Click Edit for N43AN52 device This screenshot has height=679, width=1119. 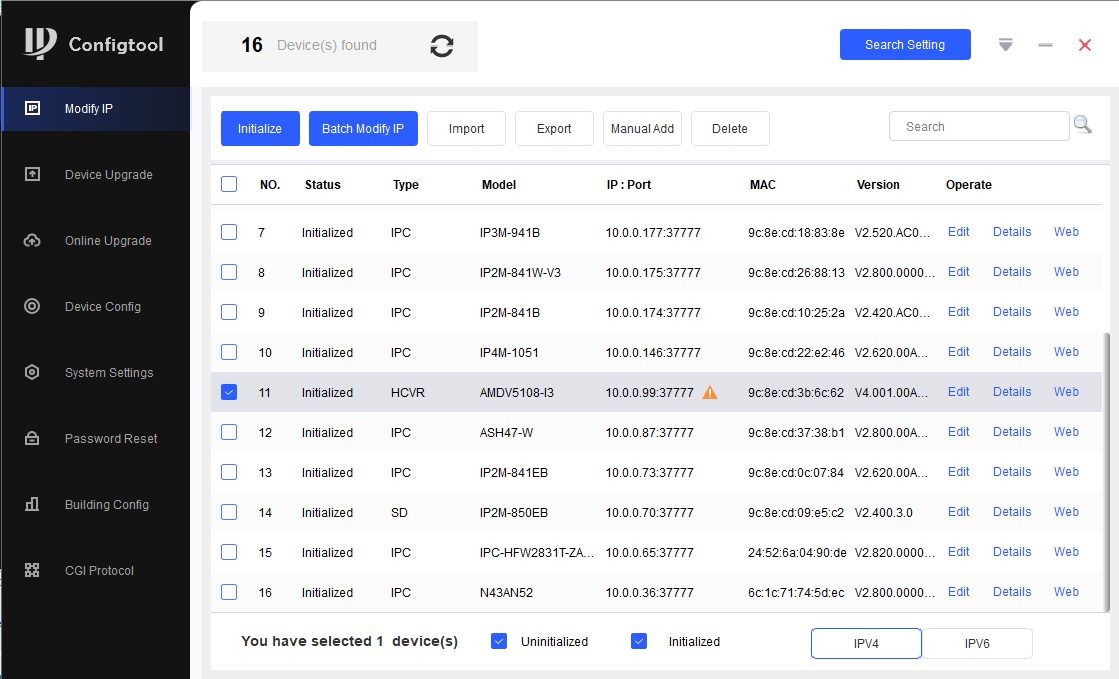point(958,592)
